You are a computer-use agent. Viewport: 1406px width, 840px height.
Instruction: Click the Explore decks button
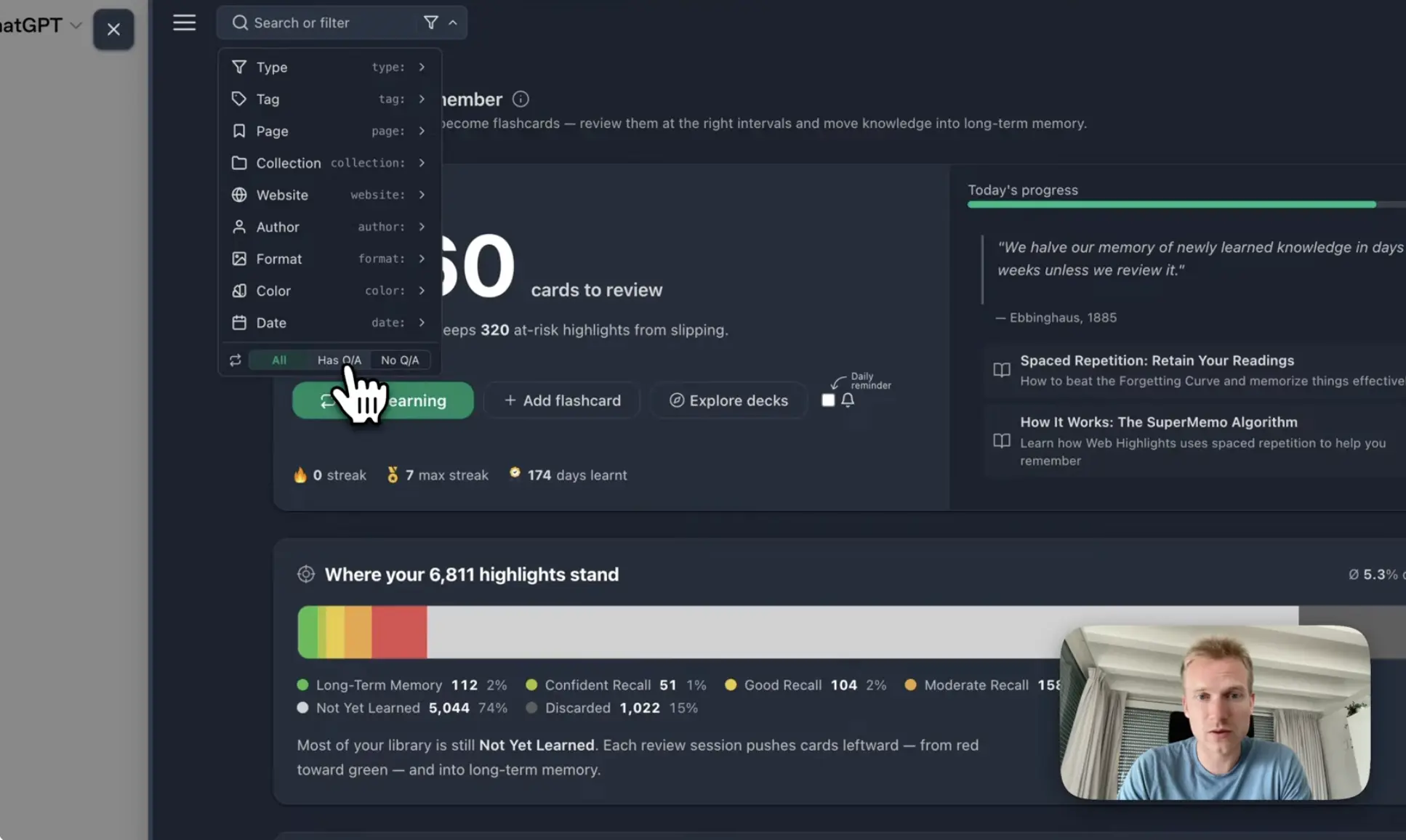pyautogui.click(x=728, y=400)
